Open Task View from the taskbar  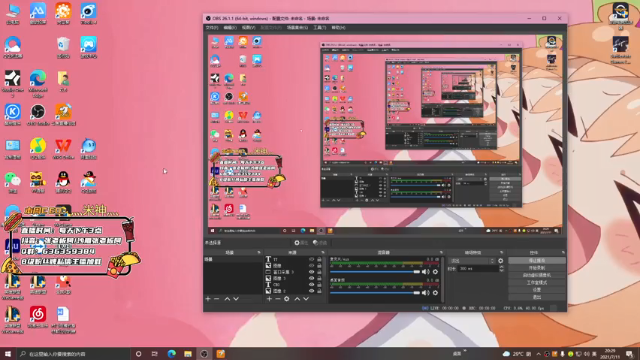[154, 354]
